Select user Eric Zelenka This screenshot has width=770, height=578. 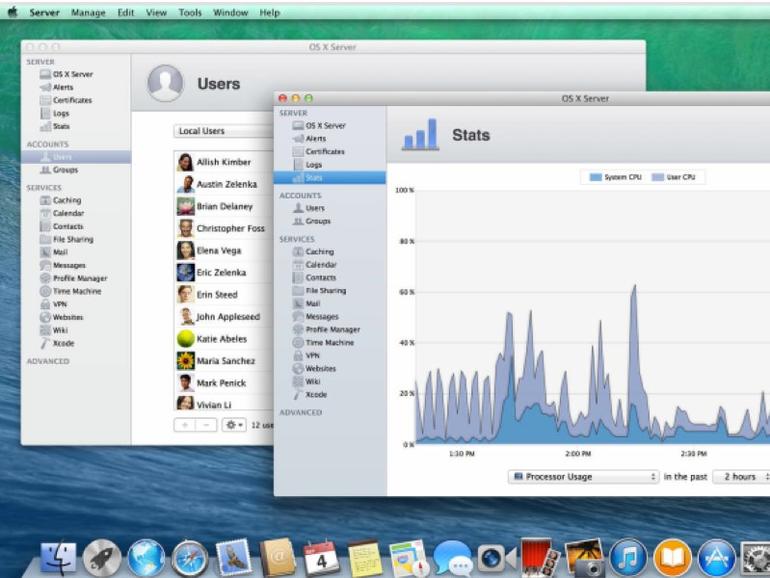[223, 273]
